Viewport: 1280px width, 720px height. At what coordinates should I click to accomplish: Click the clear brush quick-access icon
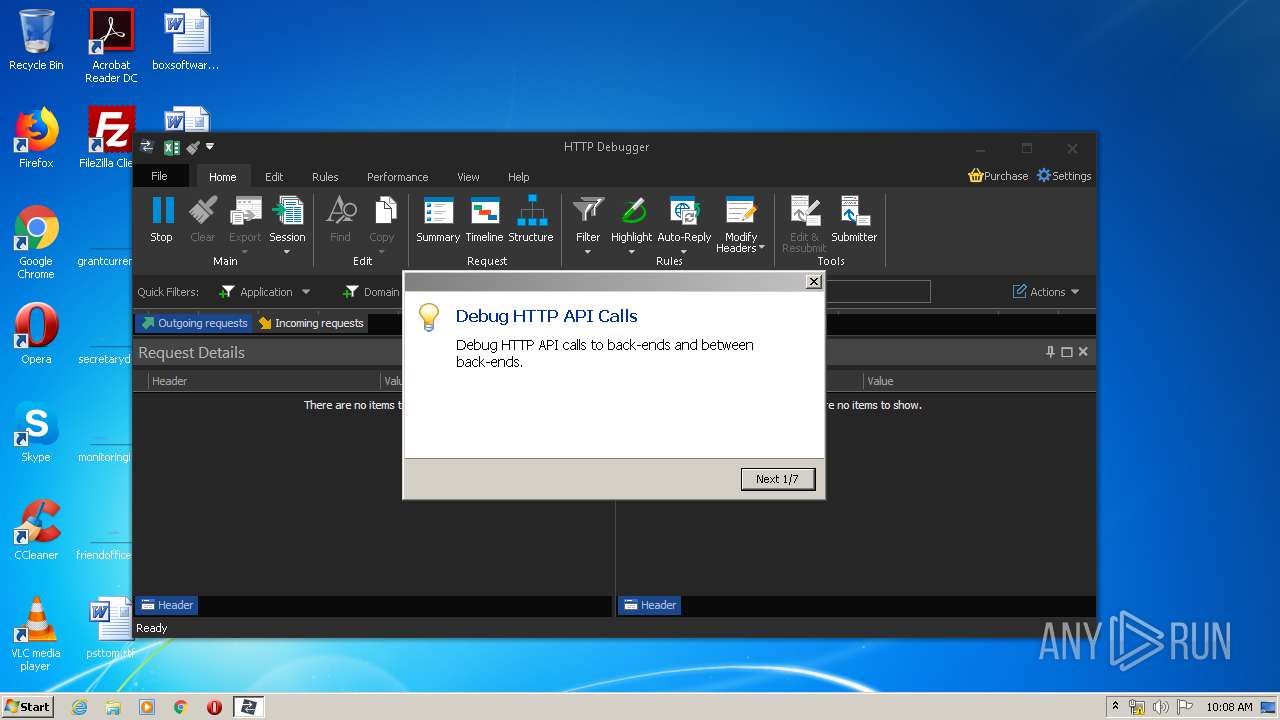pyautogui.click(x=192, y=147)
